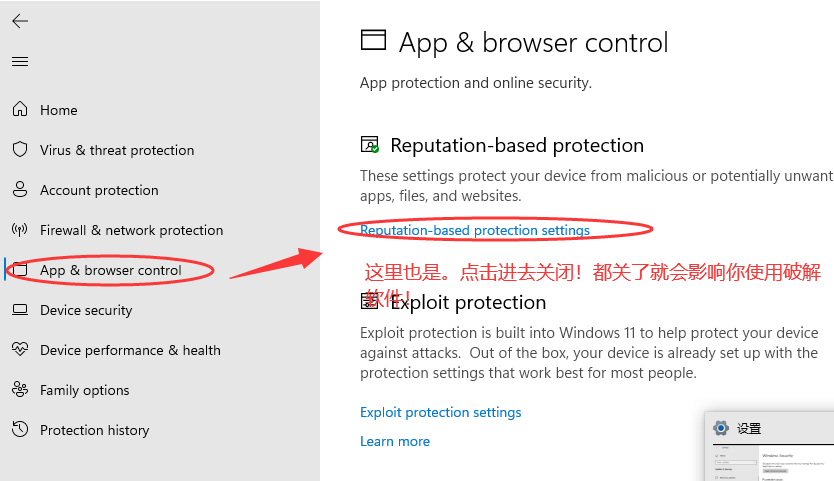Image resolution: width=834 pixels, height=481 pixels.
Task: Select App & browser control in sidebar
Action: pyautogui.click(x=110, y=270)
